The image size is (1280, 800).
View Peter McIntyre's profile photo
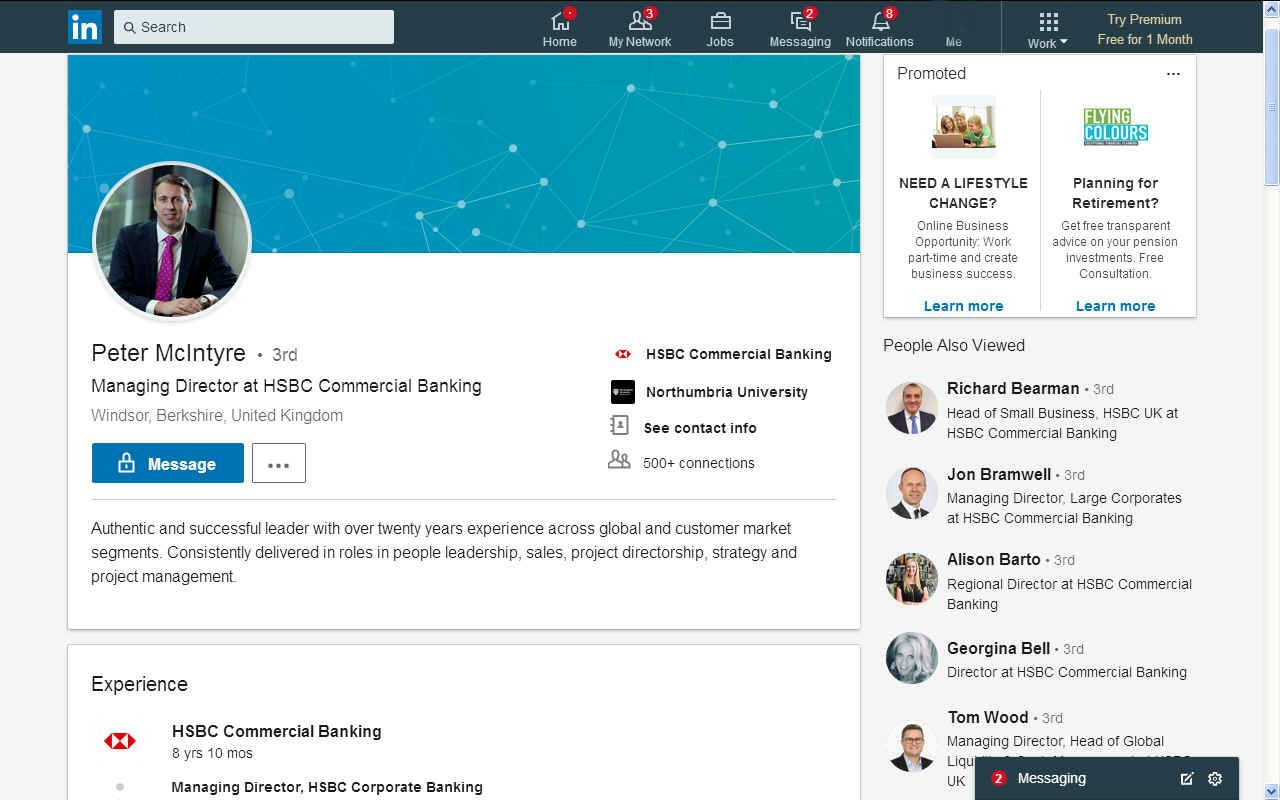point(172,241)
